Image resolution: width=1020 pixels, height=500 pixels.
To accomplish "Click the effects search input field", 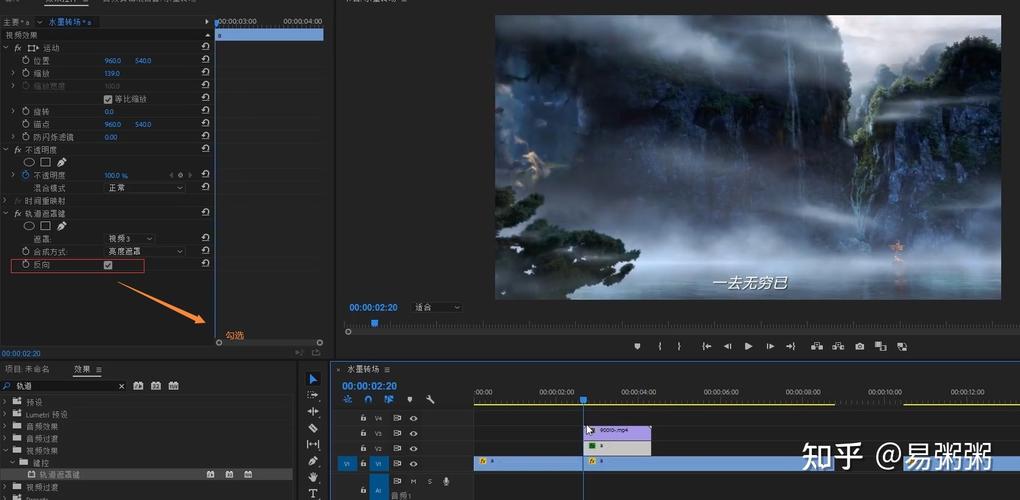I will pos(63,386).
